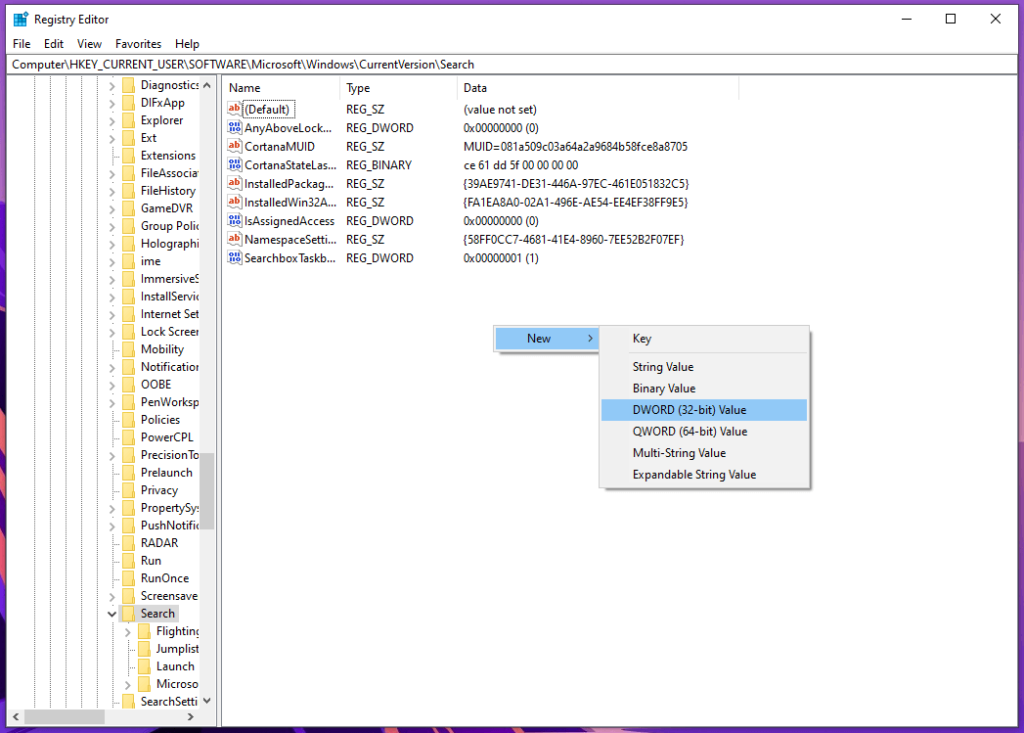Open the Favorites menu
Image resolution: width=1024 pixels, height=733 pixels.
click(x=138, y=43)
